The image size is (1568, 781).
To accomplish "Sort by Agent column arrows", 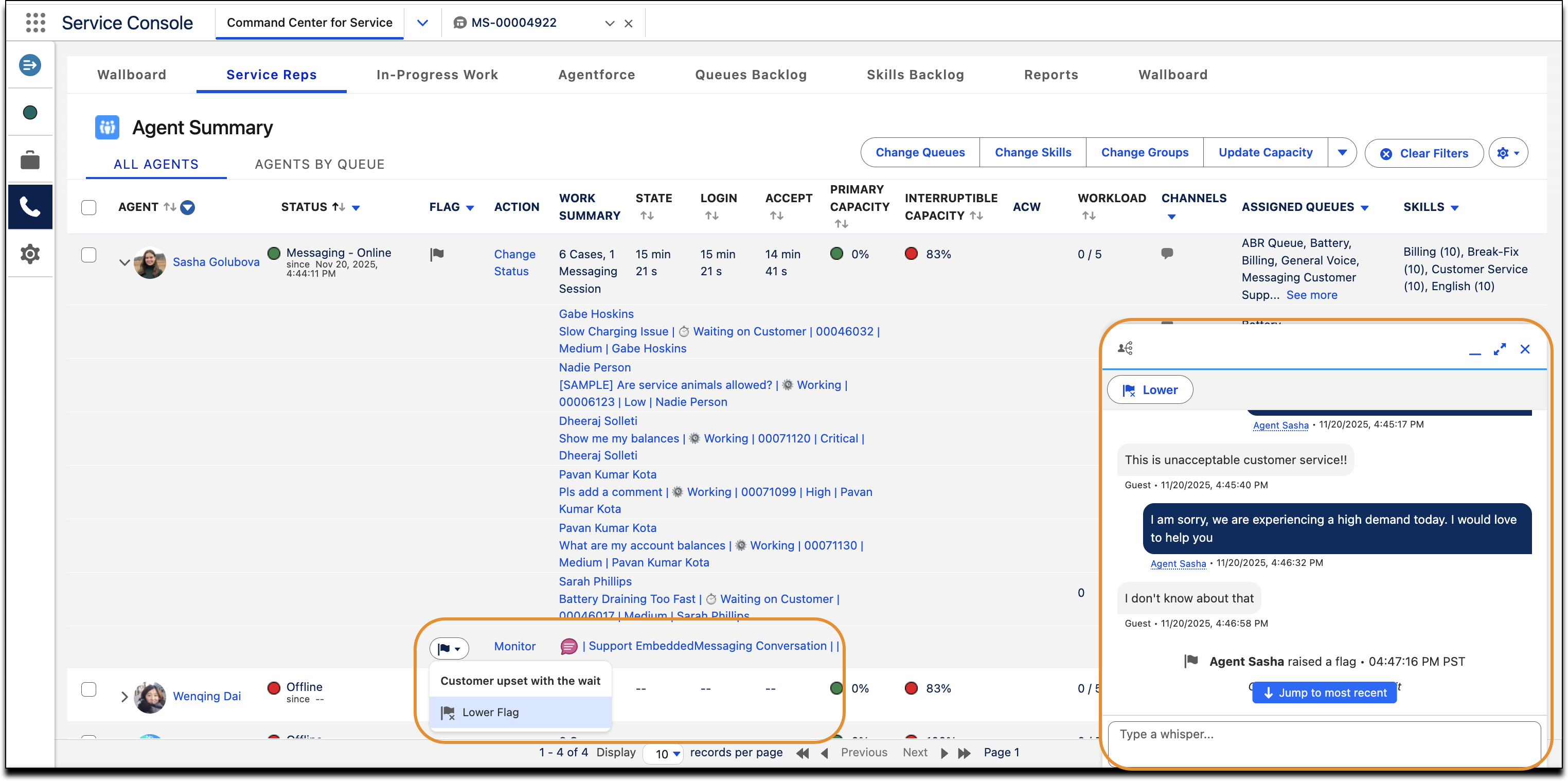I will click(170, 207).
